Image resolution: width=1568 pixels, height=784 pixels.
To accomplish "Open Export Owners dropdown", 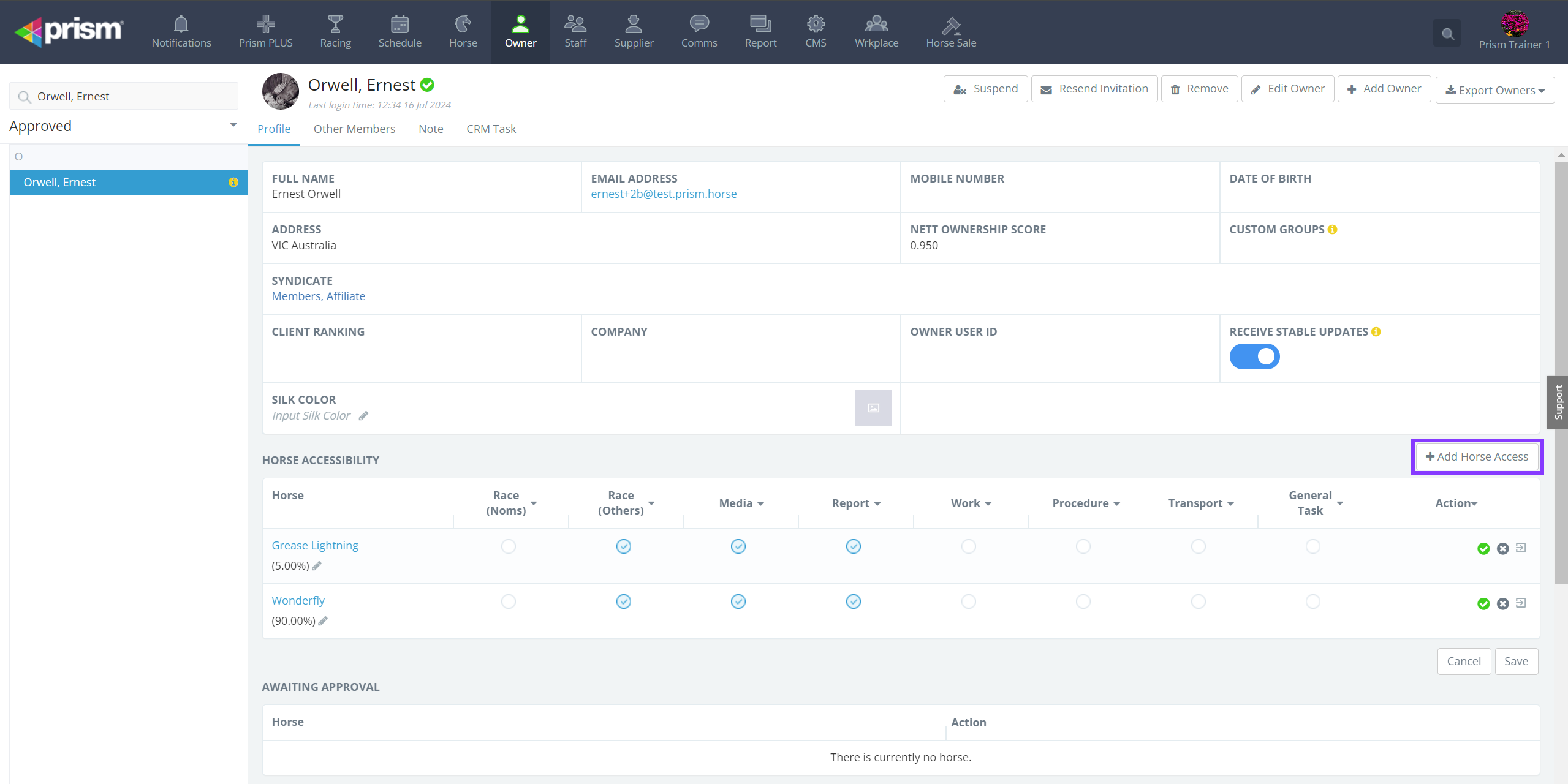I will pyautogui.click(x=1494, y=90).
